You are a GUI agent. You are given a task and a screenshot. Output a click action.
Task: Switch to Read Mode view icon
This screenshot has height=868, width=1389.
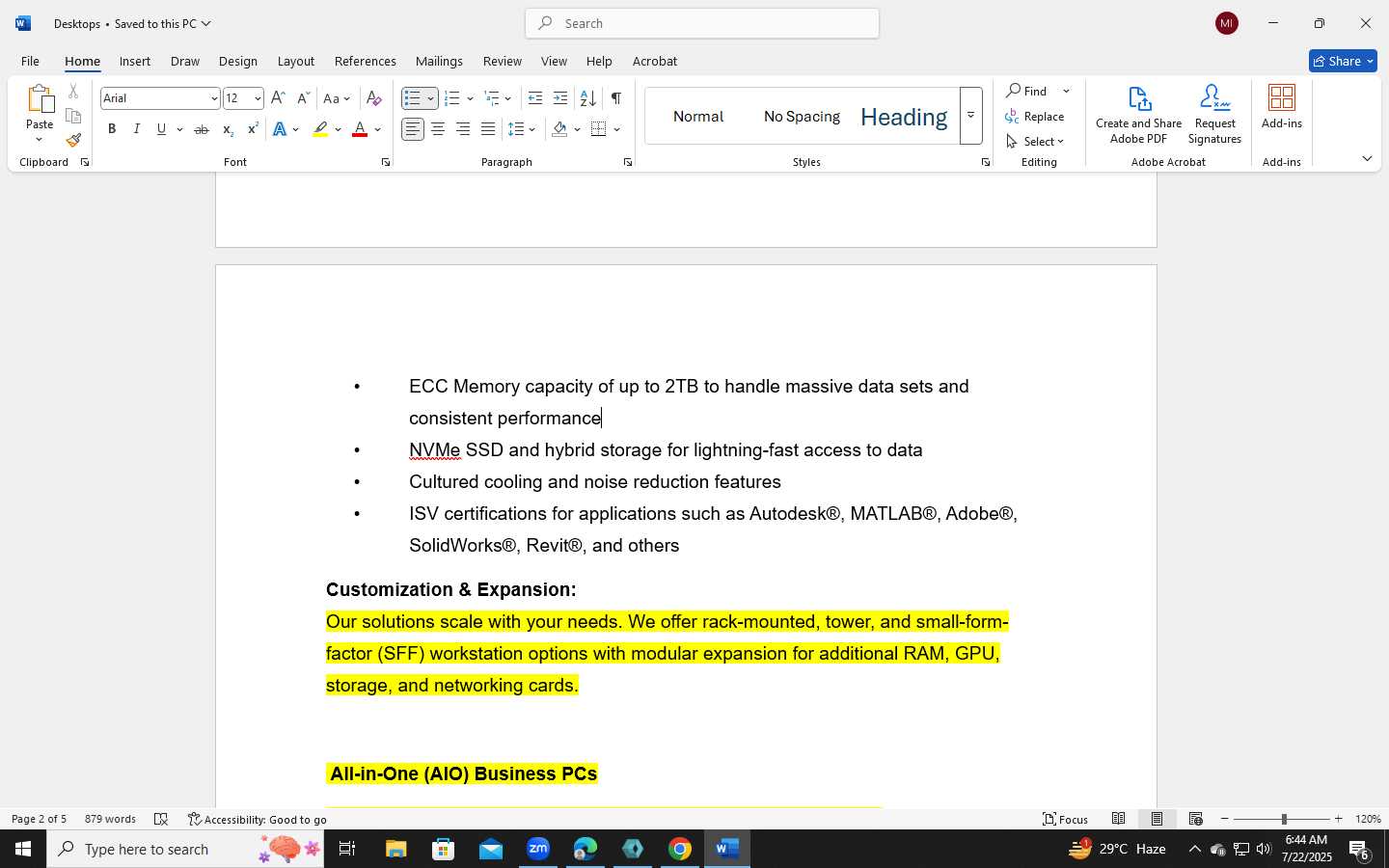point(1119,819)
